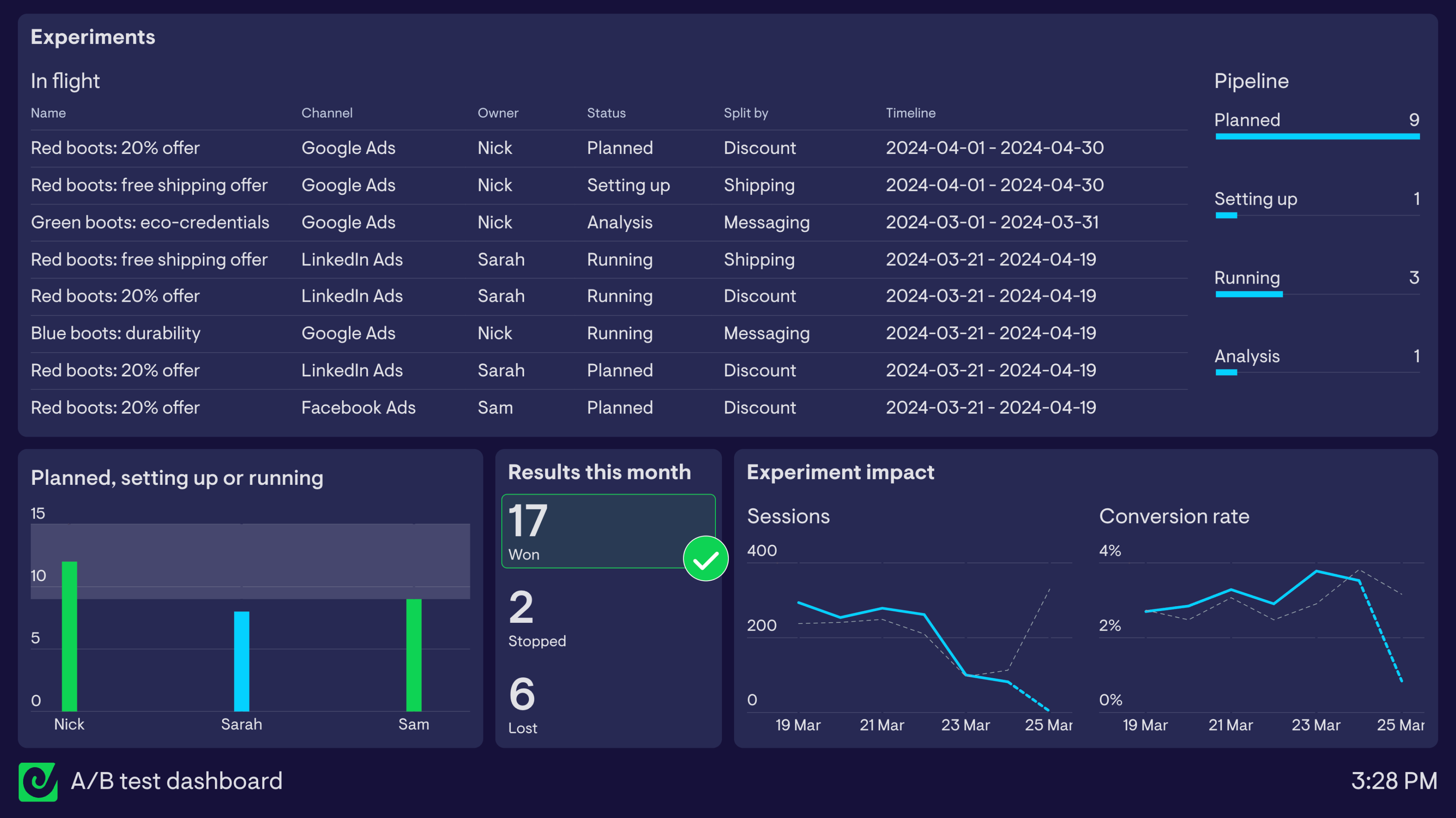Click the Running pipeline progress bar
This screenshot has height=818, width=1456.
coord(1317,294)
